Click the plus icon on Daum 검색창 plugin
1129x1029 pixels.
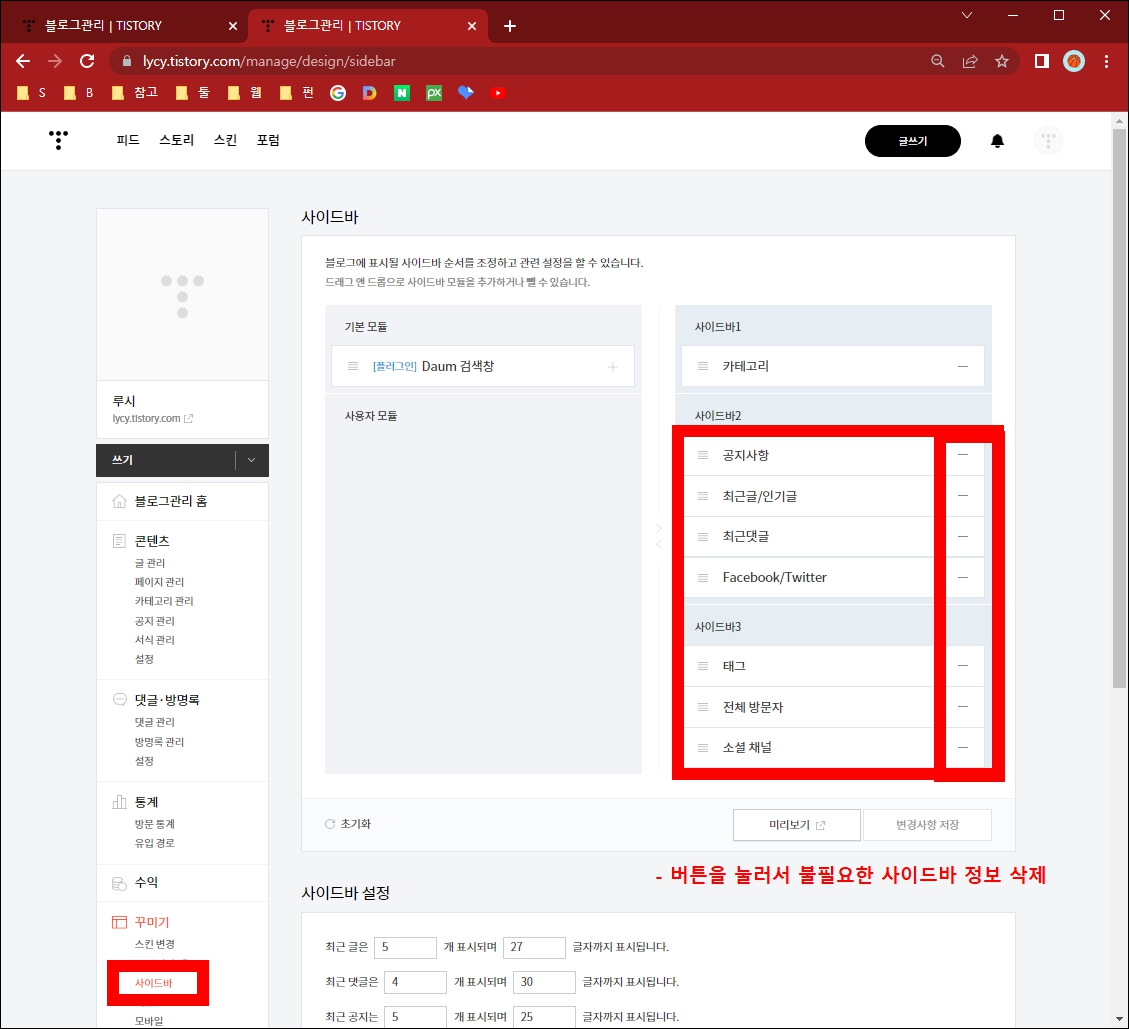(x=612, y=366)
